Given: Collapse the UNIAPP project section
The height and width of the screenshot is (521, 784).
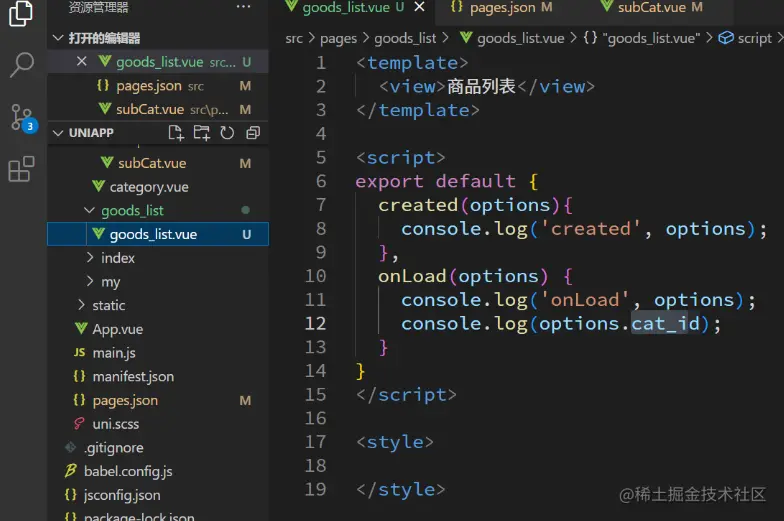Looking at the screenshot, I should coord(58,132).
